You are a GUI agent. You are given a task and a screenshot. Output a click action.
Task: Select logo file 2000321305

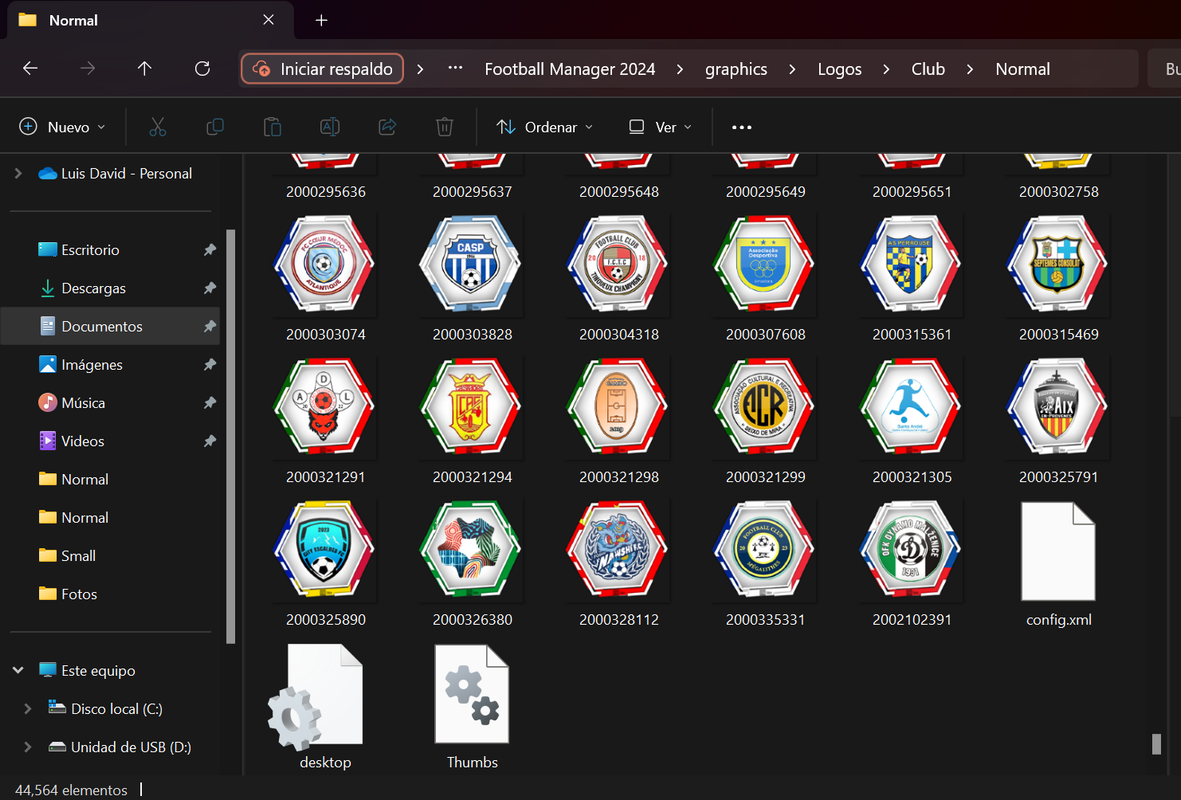[911, 421]
